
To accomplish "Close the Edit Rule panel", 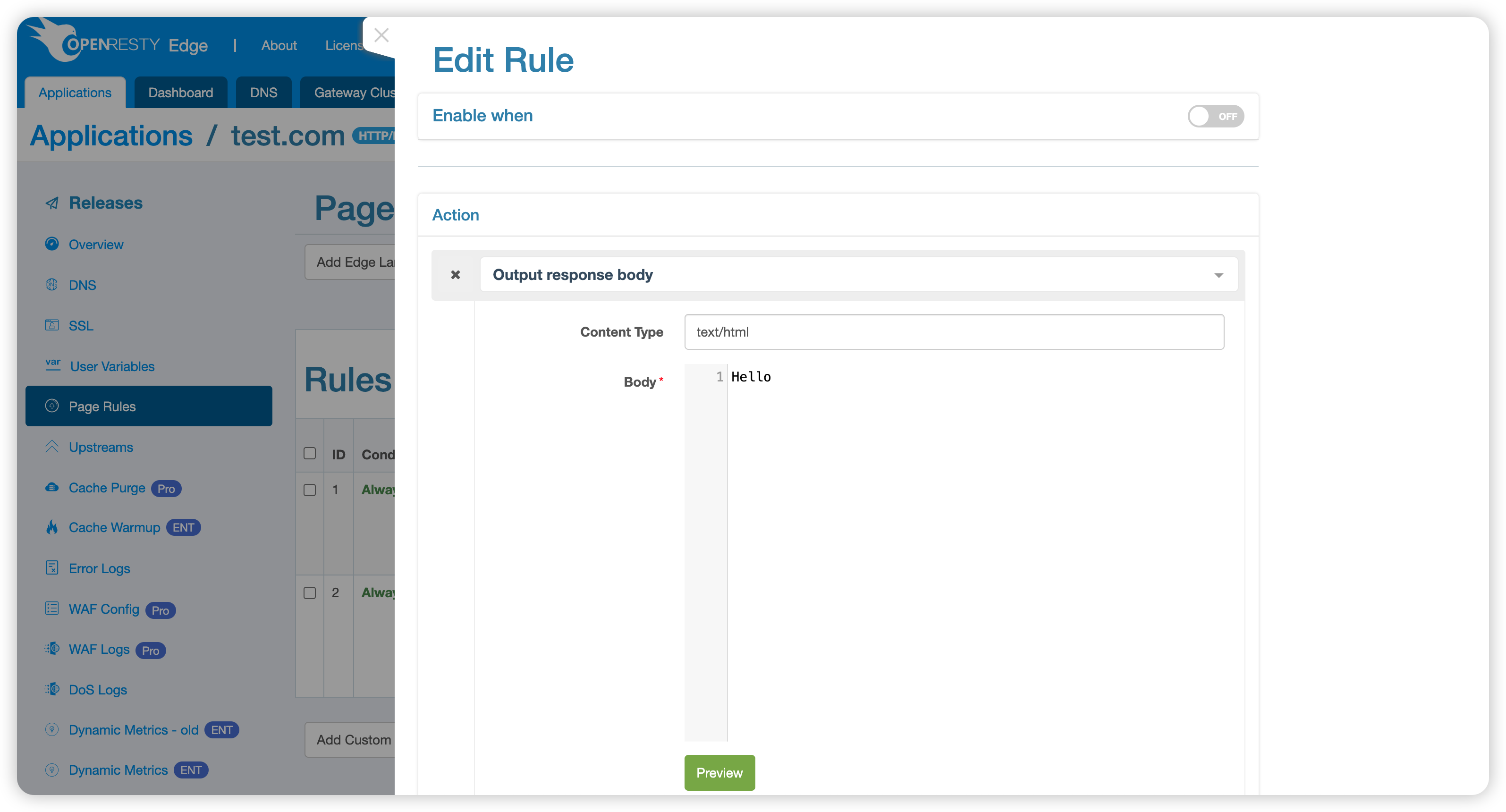I will tap(381, 36).
